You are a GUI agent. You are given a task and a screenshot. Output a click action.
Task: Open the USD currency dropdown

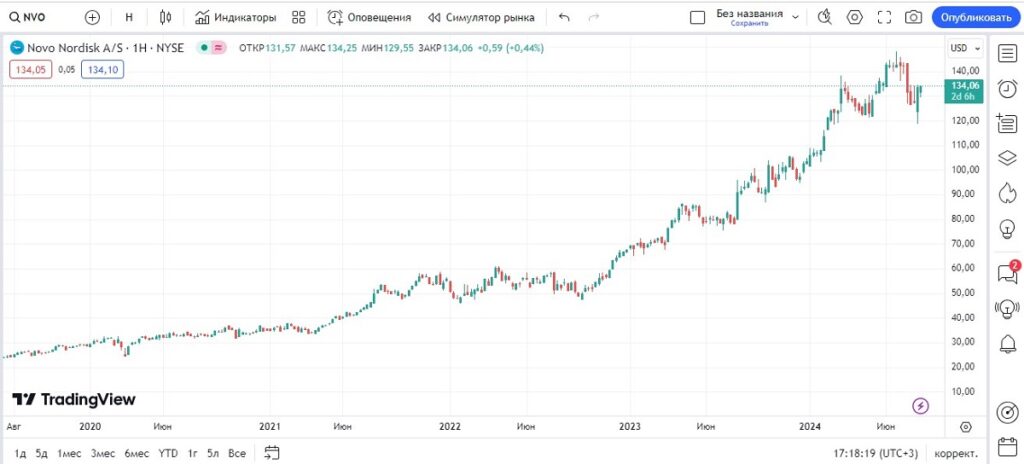click(x=965, y=48)
